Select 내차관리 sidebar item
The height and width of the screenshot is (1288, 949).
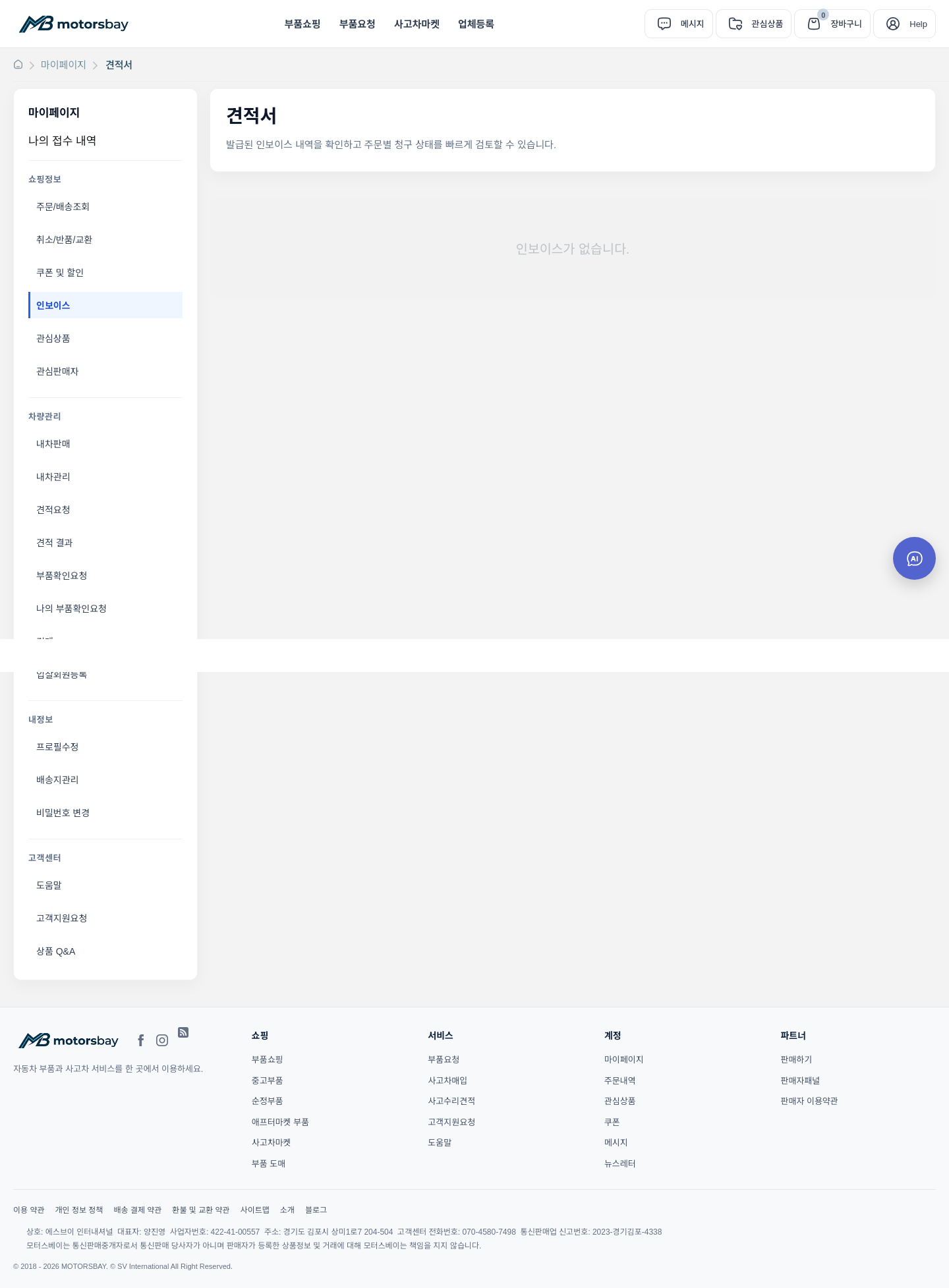click(x=105, y=476)
